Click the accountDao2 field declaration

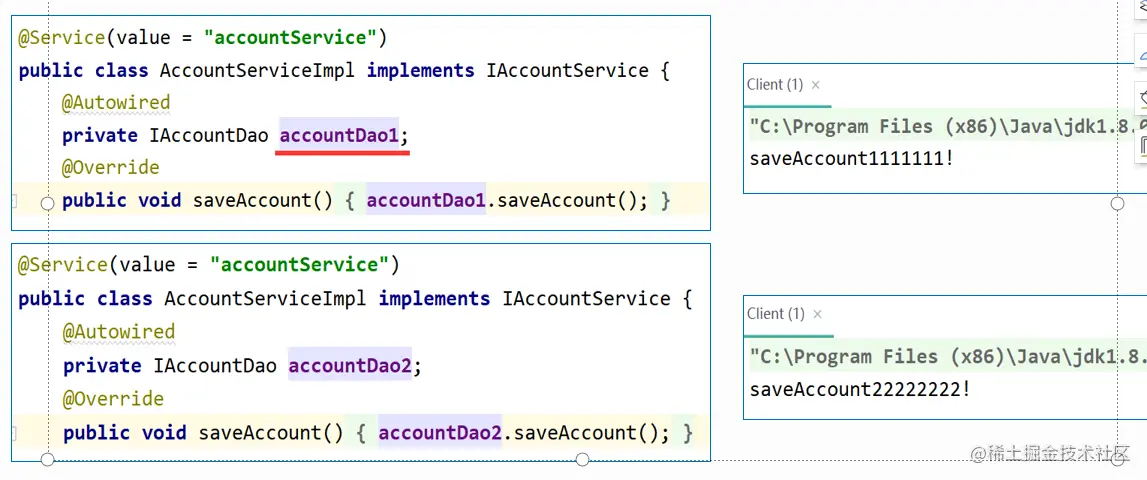(350, 365)
